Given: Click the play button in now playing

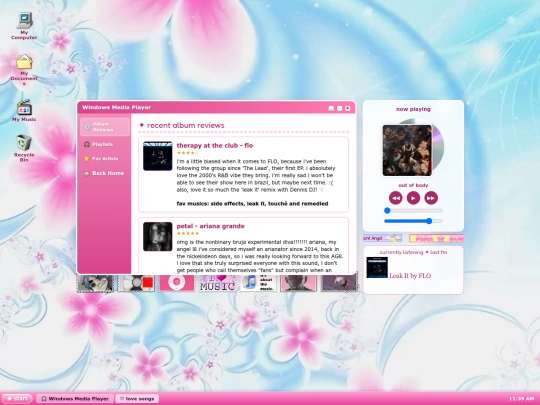Looking at the screenshot, I should pos(413,198).
